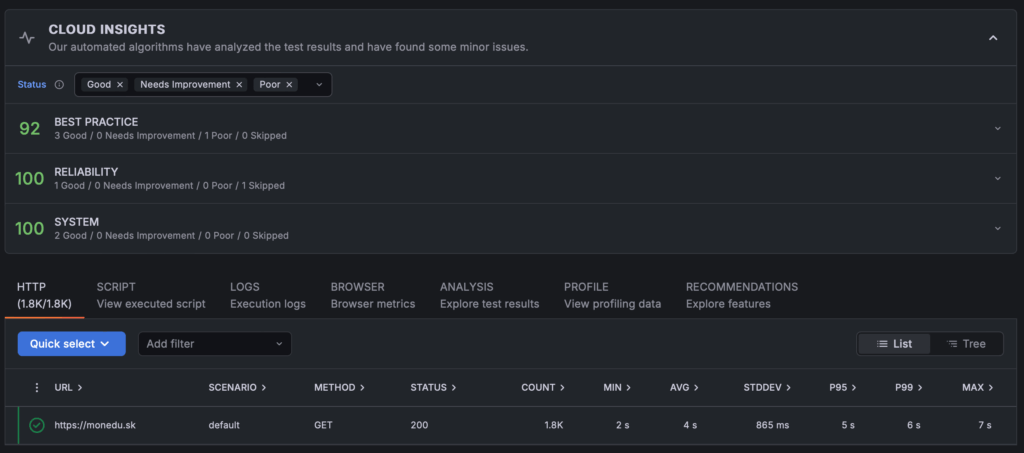
Task: Click the GET method cell
Action: [x=323, y=426]
